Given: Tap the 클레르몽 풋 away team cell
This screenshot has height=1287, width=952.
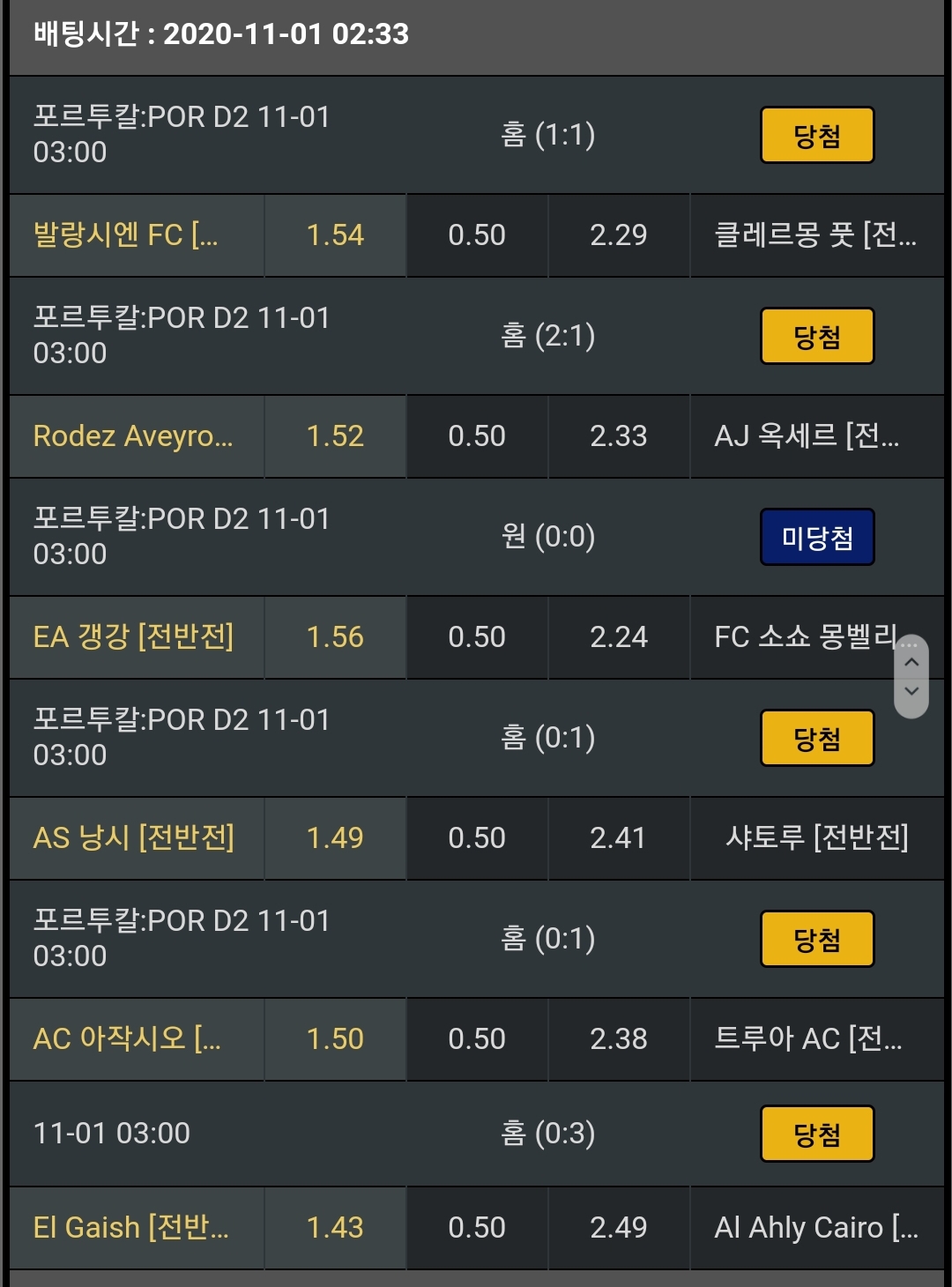Looking at the screenshot, I should 816,235.
